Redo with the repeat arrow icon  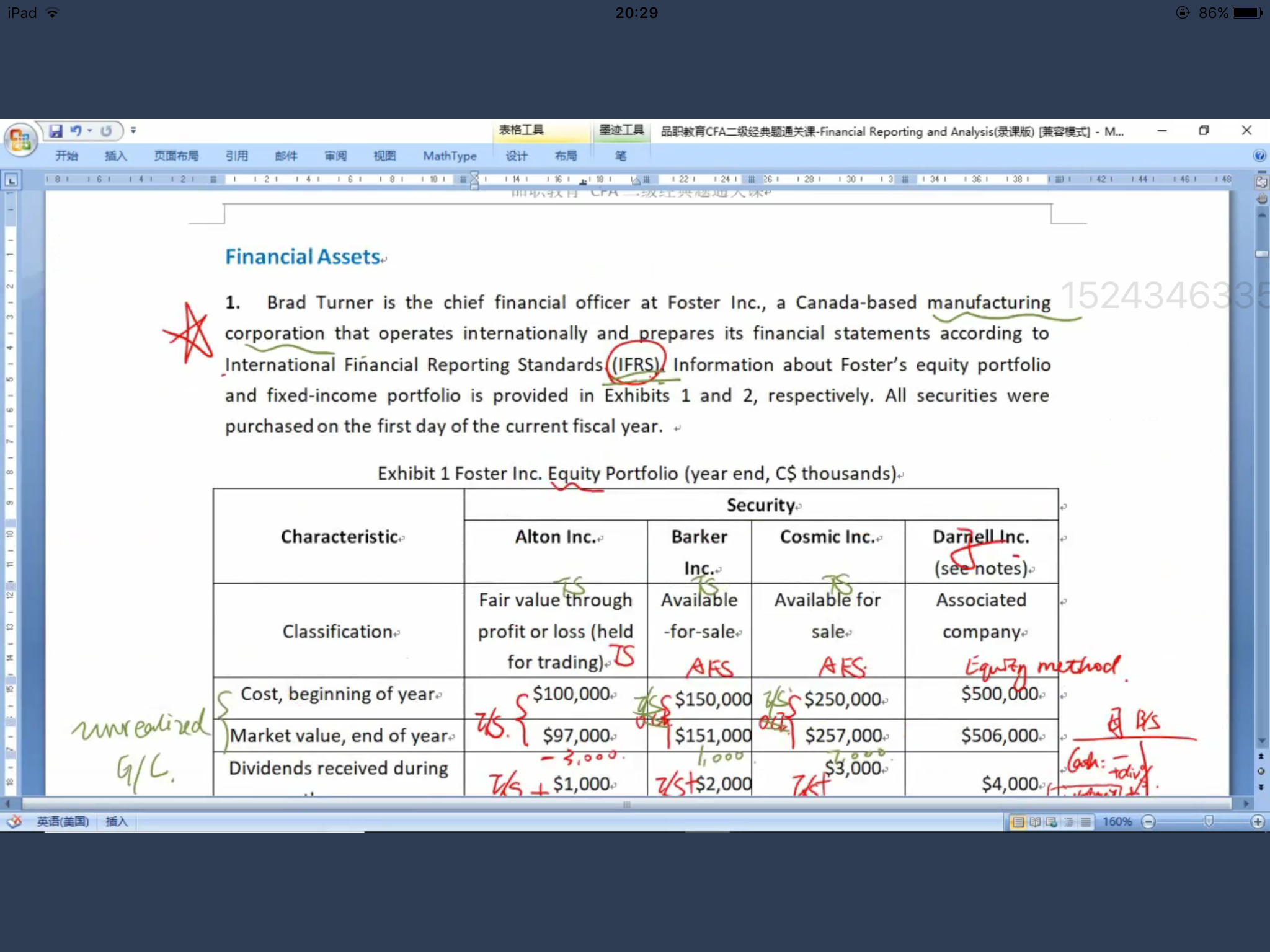coord(106,131)
